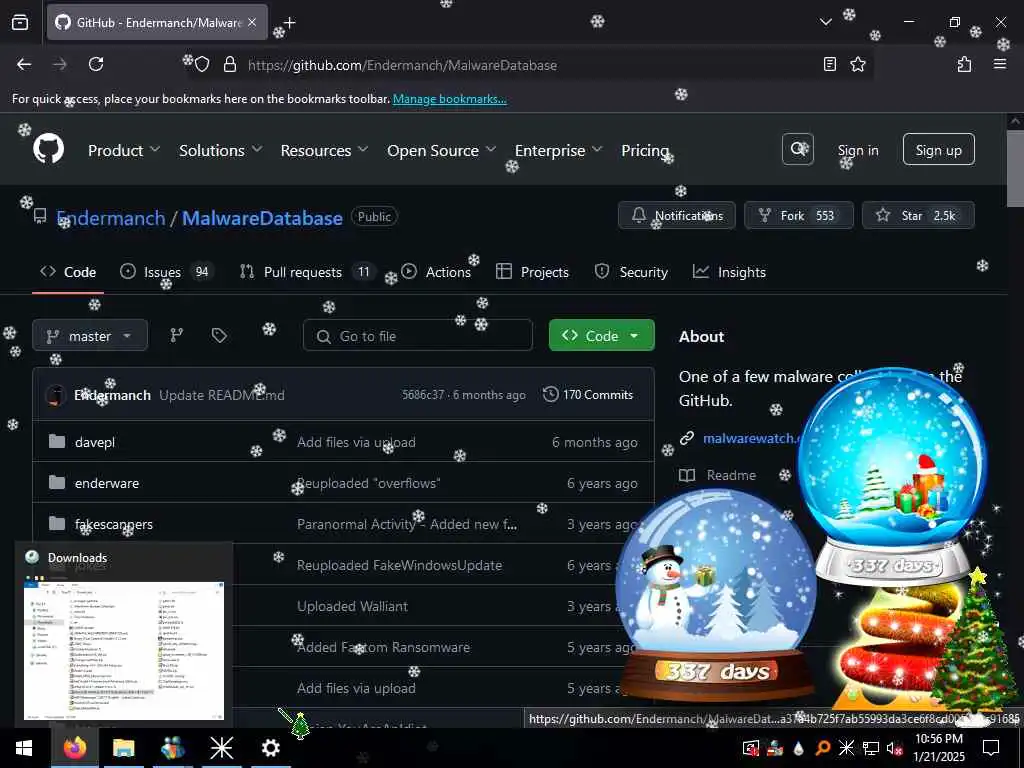Click the page vertical scrollbar

click(1016, 170)
